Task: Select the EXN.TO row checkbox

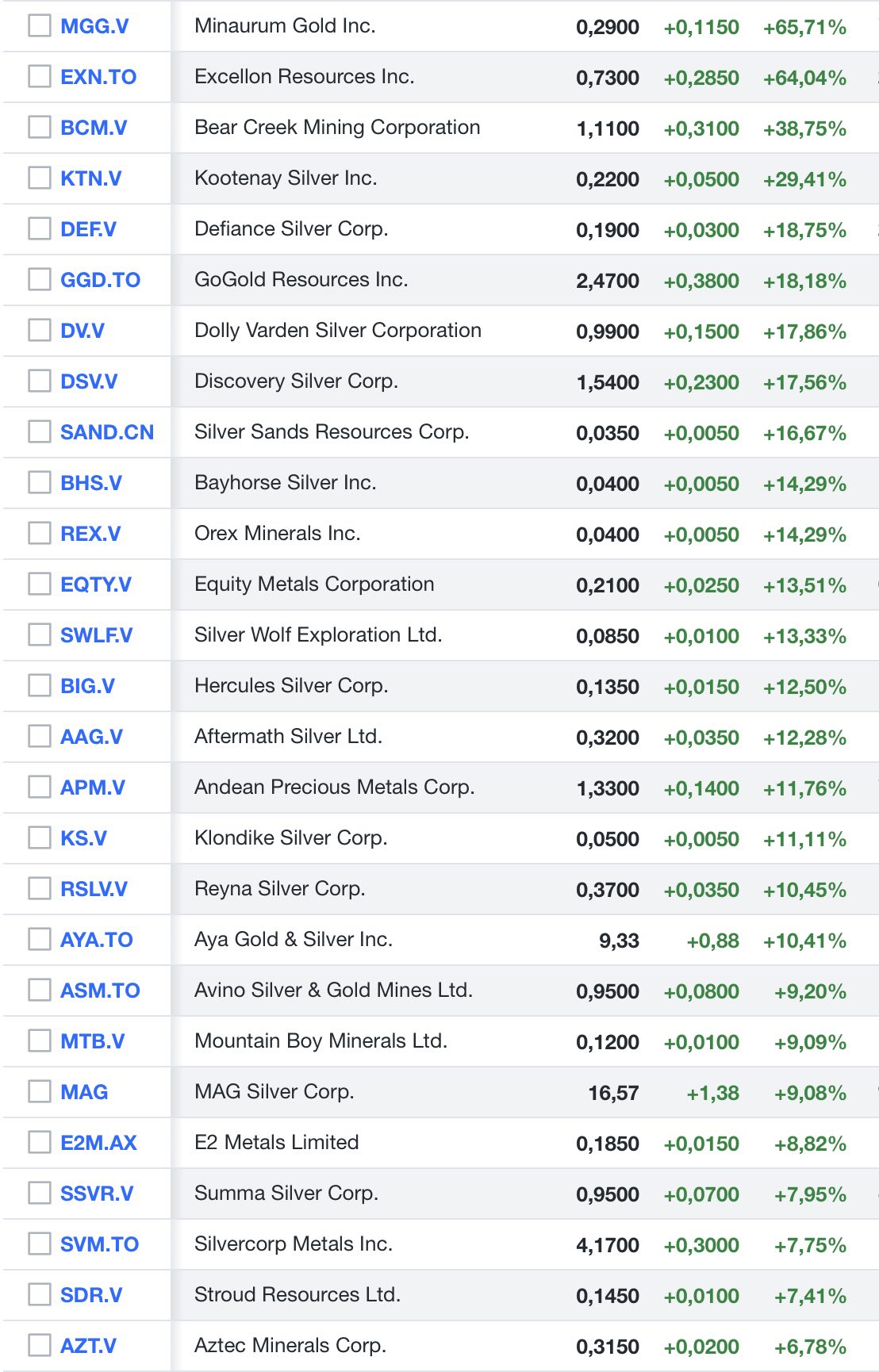Action: click(x=40, y=77)
